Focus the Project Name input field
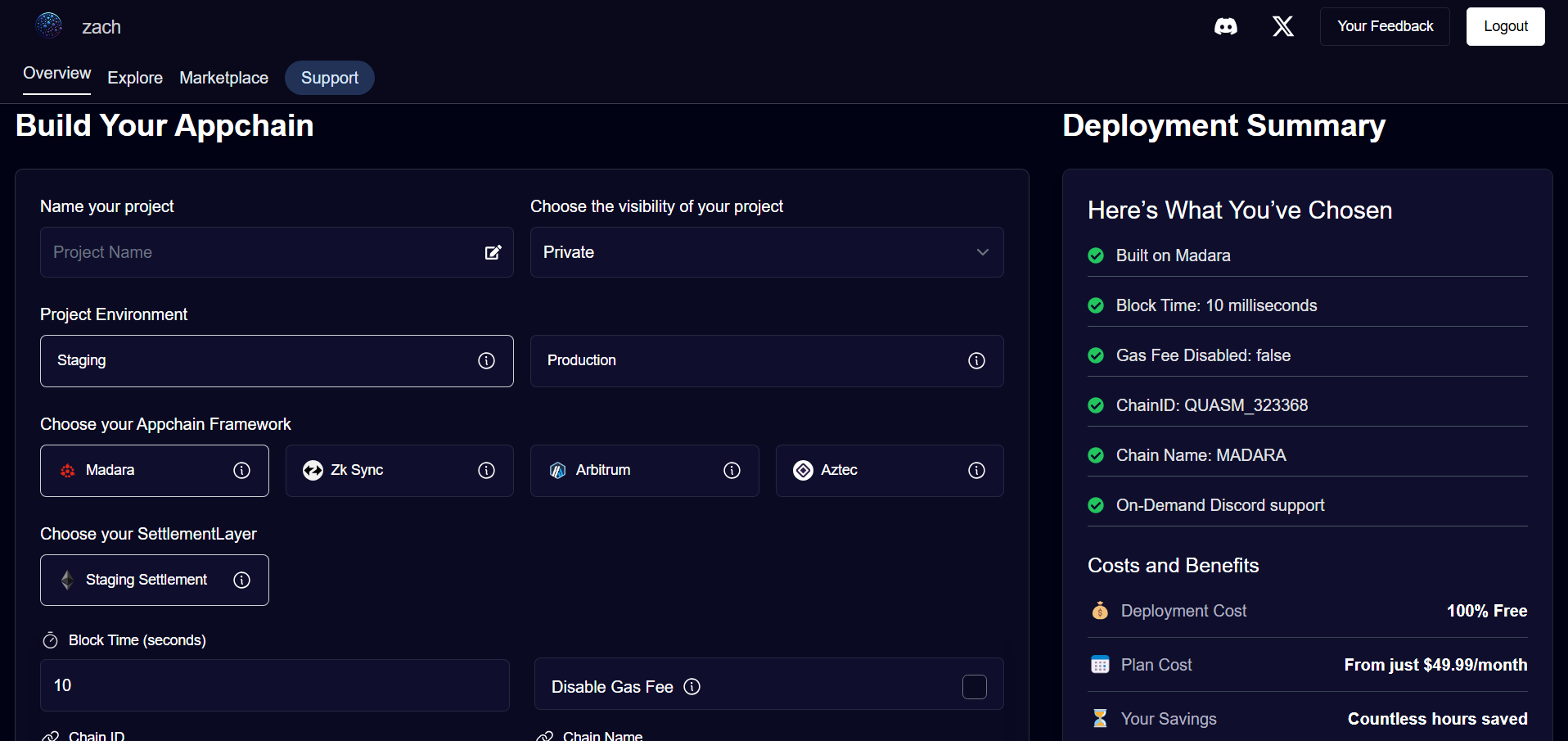The width and height of the screenshot is (1568, 741). [277, 252]
